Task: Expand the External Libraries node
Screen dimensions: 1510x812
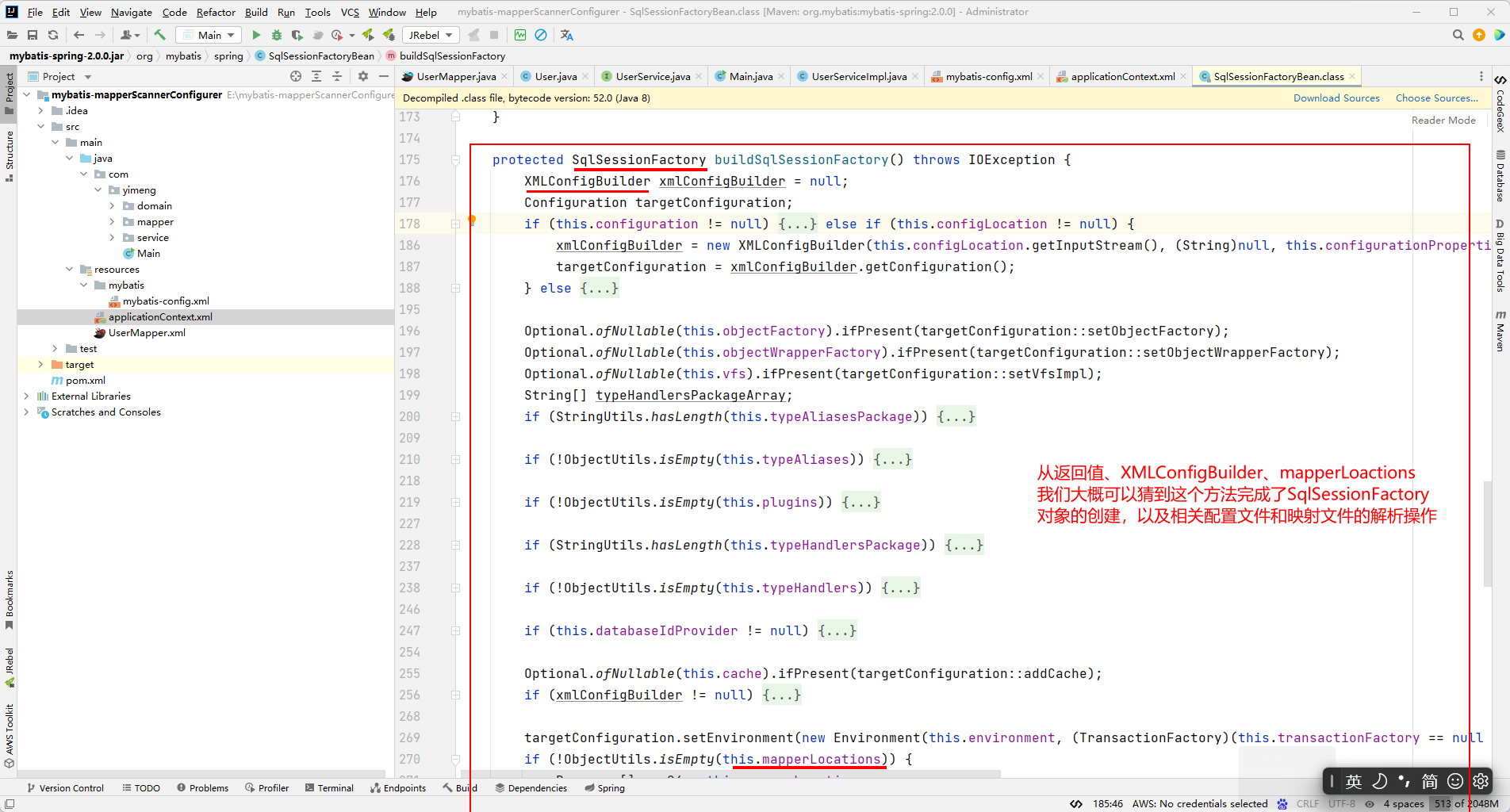Action: (26, 396)
